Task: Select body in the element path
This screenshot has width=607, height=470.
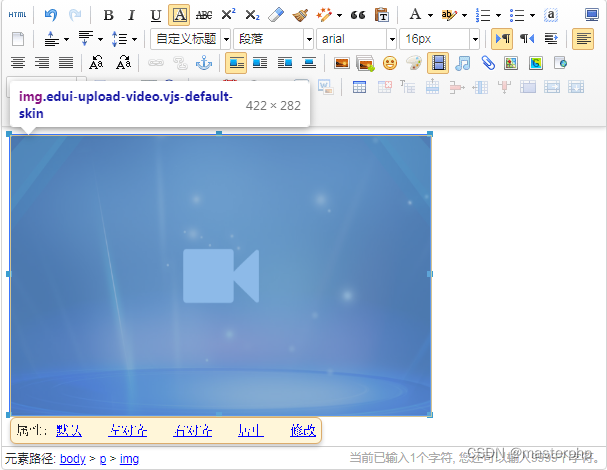Action: 73,459
